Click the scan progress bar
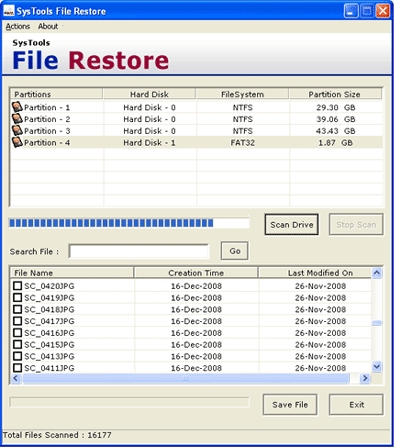394x448 pixels. (129, 223)
